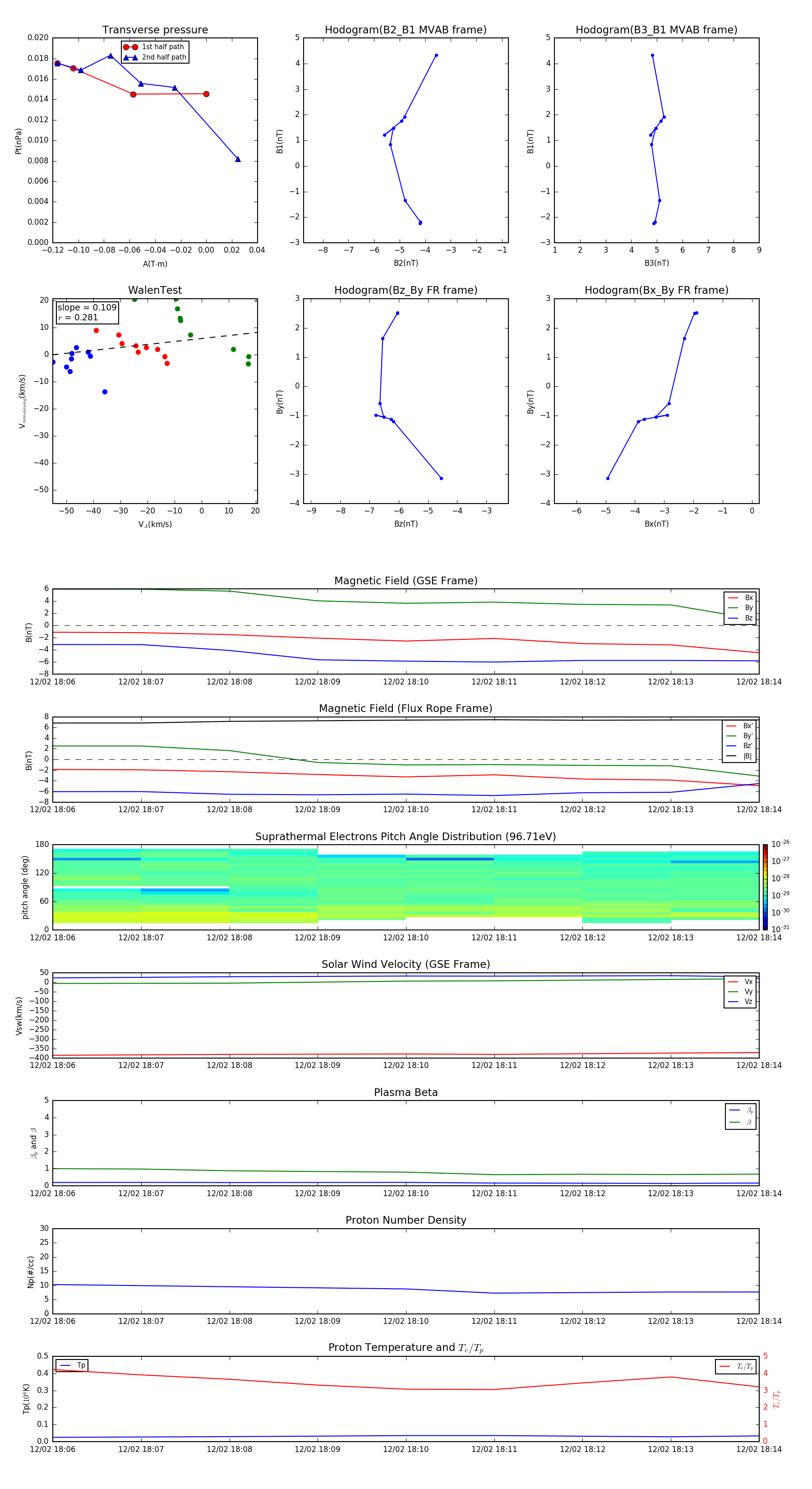Click the Proton Number Density title

coord(406,1221)
